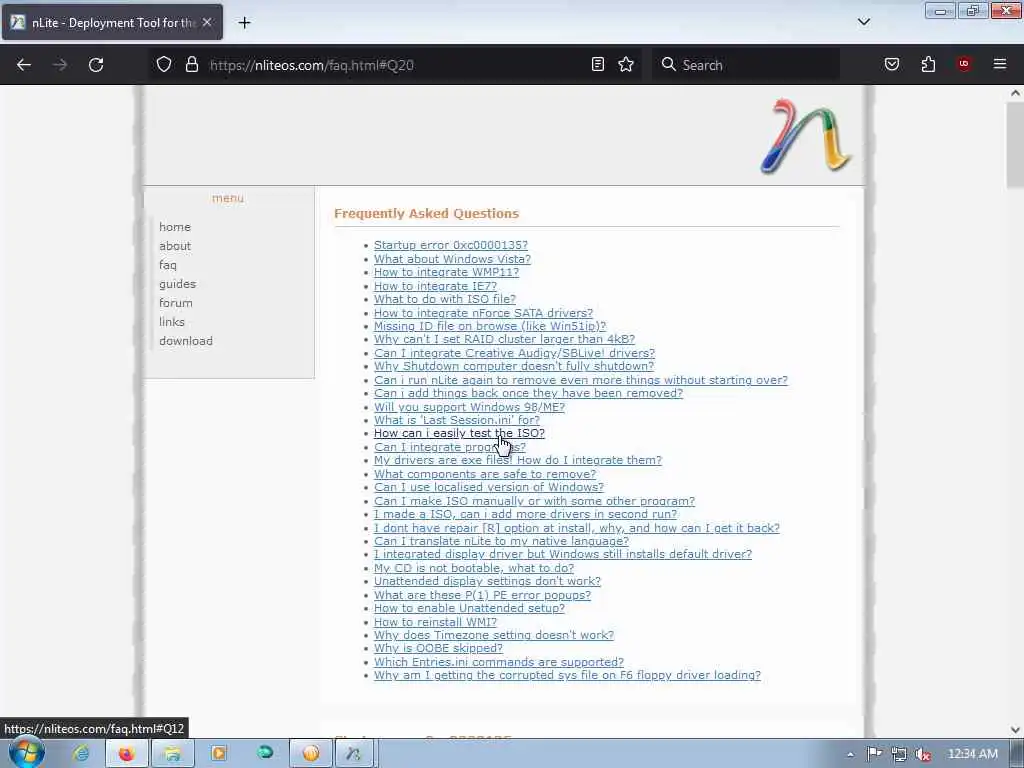
Task: Reload the current page
Action: point(96,65)
